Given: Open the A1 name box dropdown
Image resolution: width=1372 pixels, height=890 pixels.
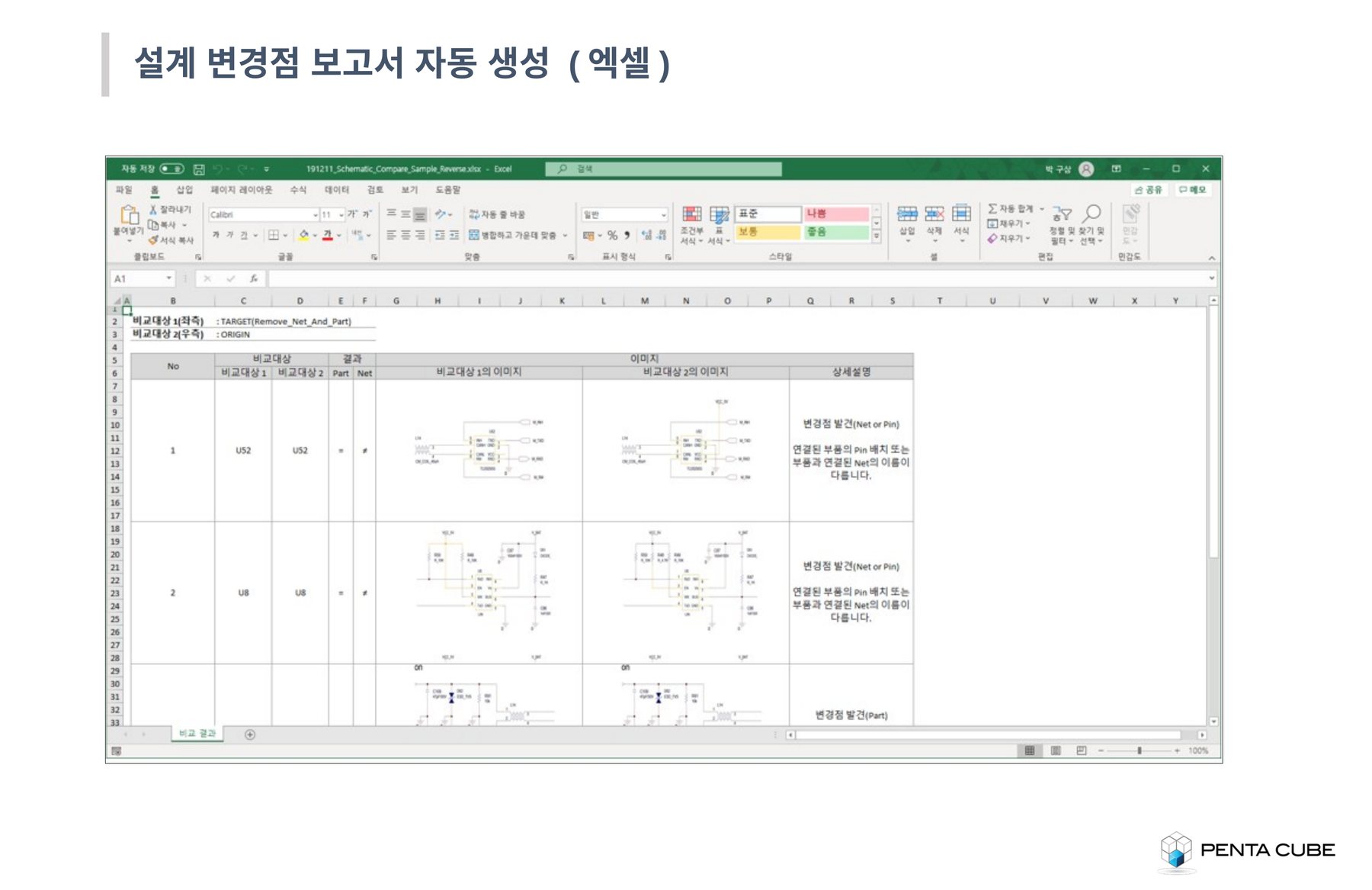Looking at the screenshot, I should pyautogui.click(x=169, y=279).
